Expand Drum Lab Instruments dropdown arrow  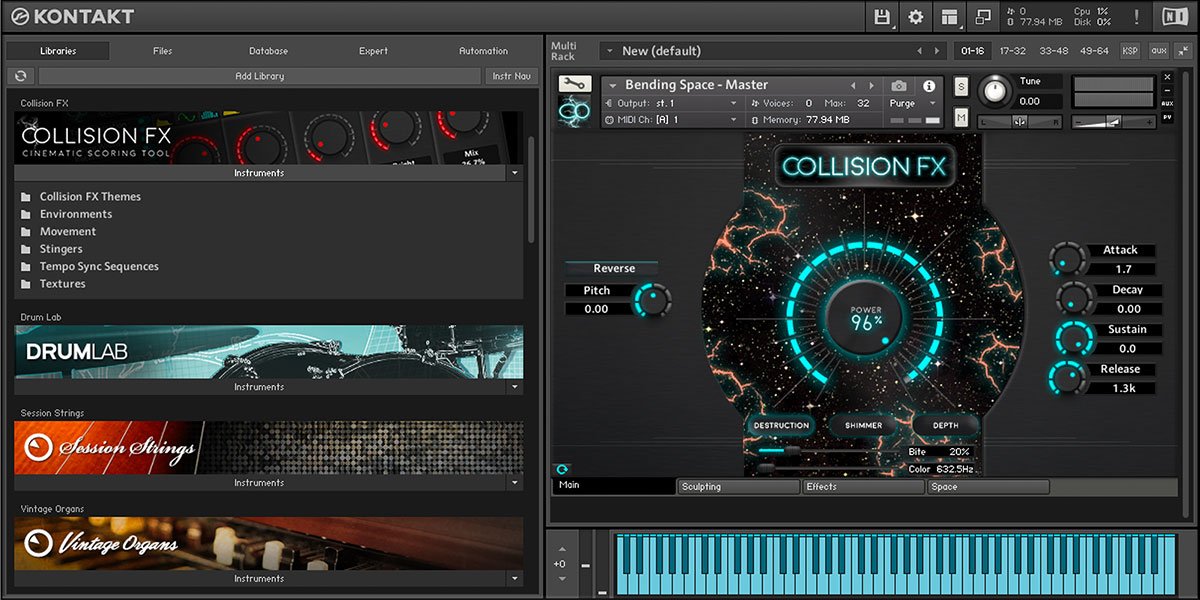(x=515, y=387)
